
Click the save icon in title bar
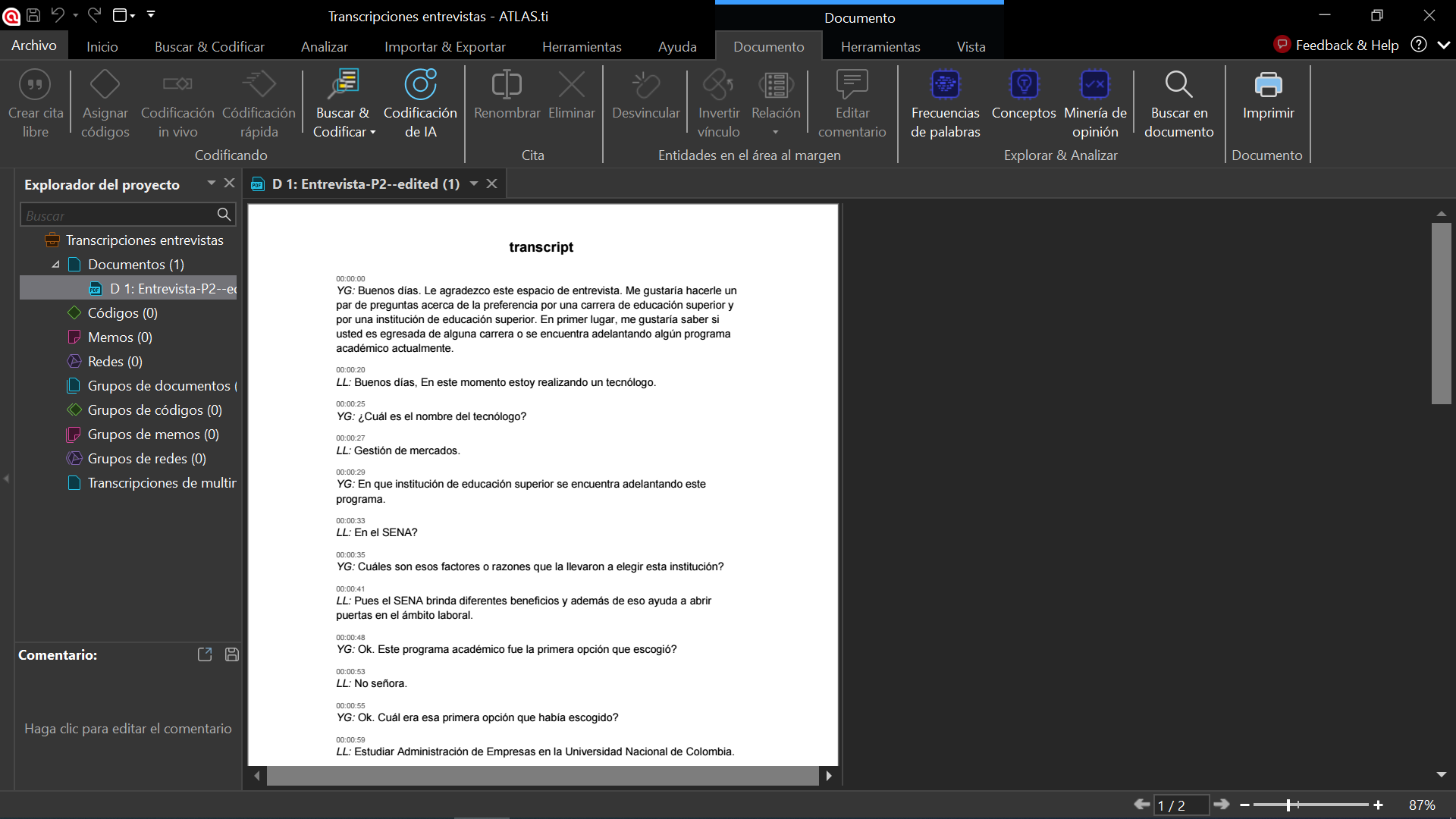click(x=33, y=14)
